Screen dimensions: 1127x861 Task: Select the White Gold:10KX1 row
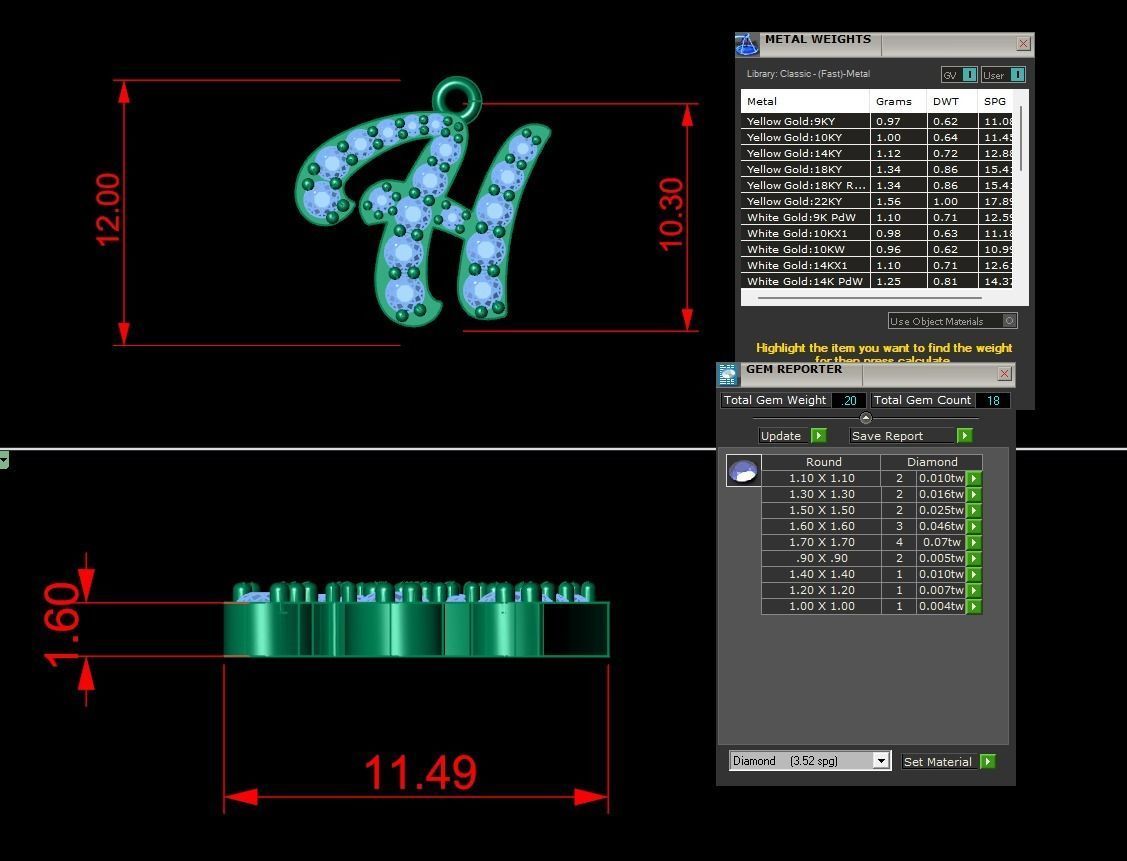coord(876,234)
